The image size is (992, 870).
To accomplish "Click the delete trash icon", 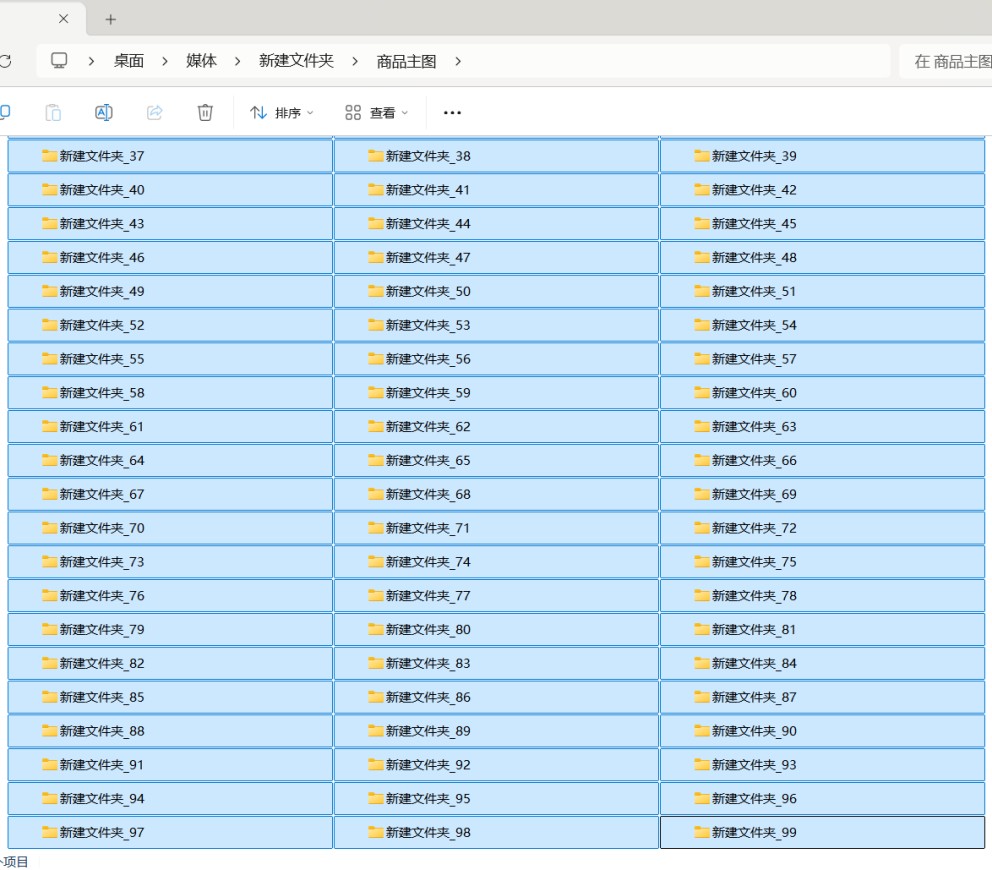I will pyautogui.click(x=205, y=113).
